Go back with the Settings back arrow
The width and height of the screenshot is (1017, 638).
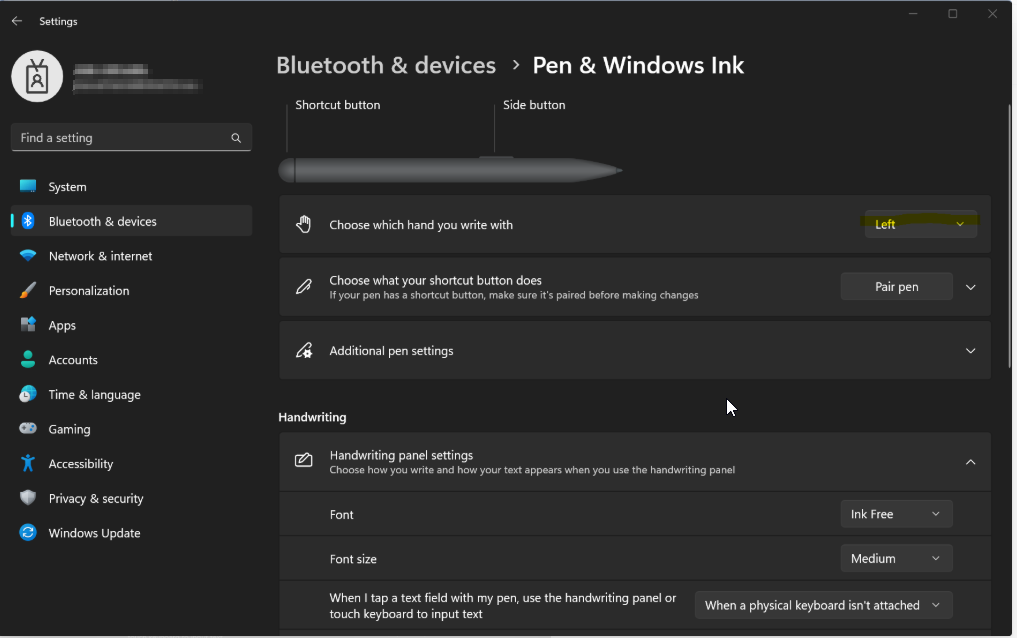(17, 21)
